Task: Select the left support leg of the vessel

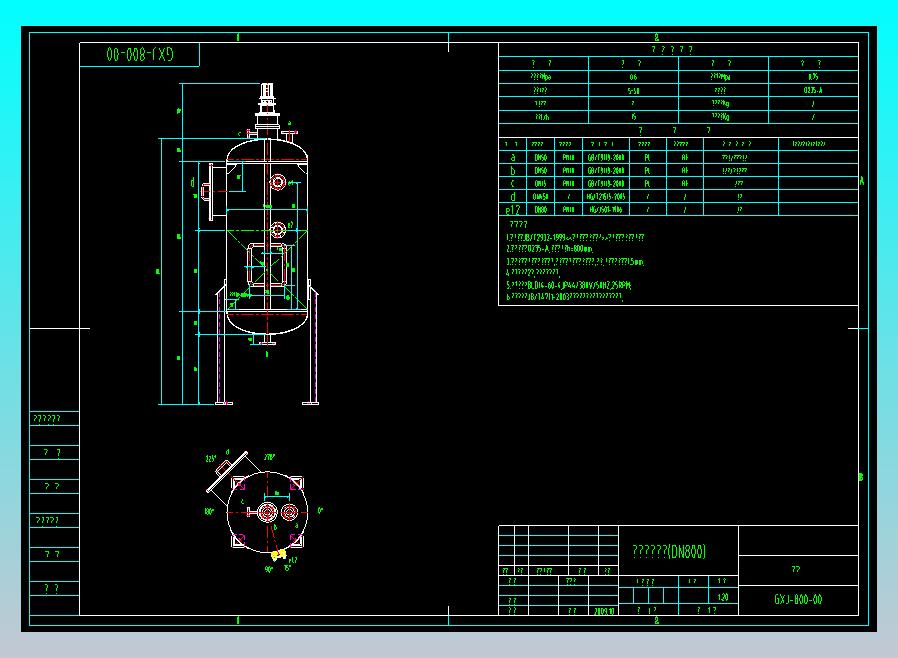Action: point(221,344)
